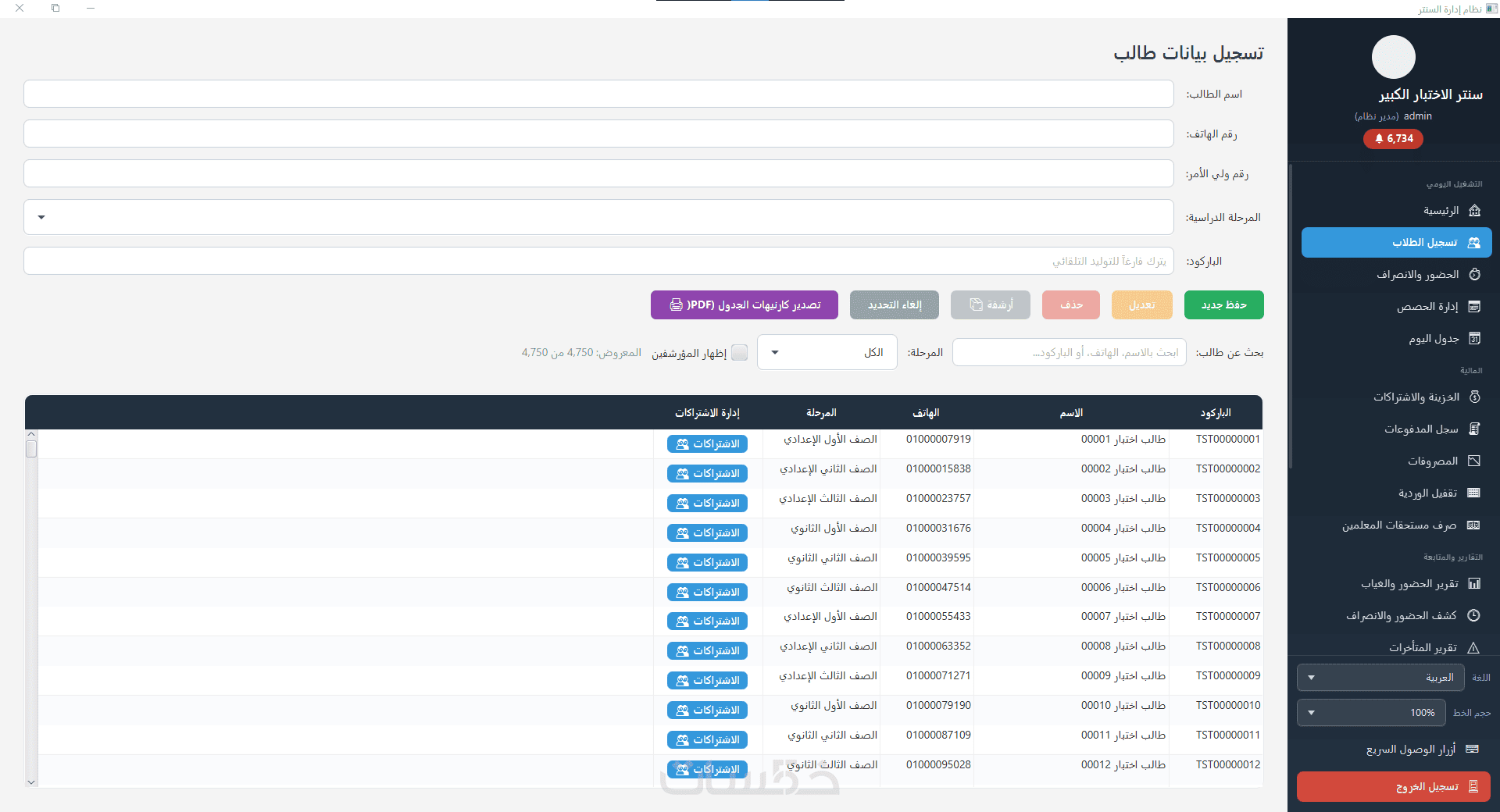This screenshot has width=1500, height=812.
Task: Expand the language dropdown showing العربية
Action: pos(1380,678)
